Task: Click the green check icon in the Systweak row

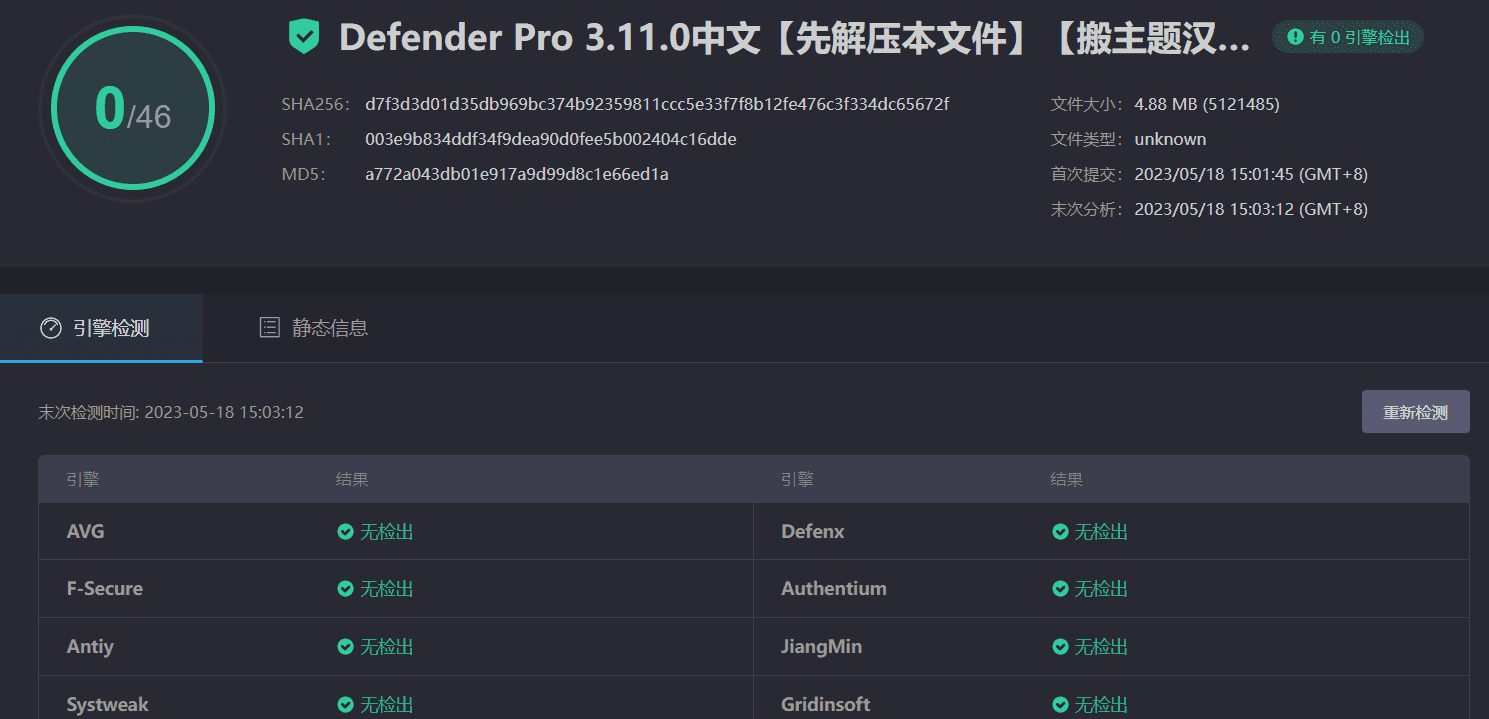Action: pyautogui.click(x=345, y=705)
